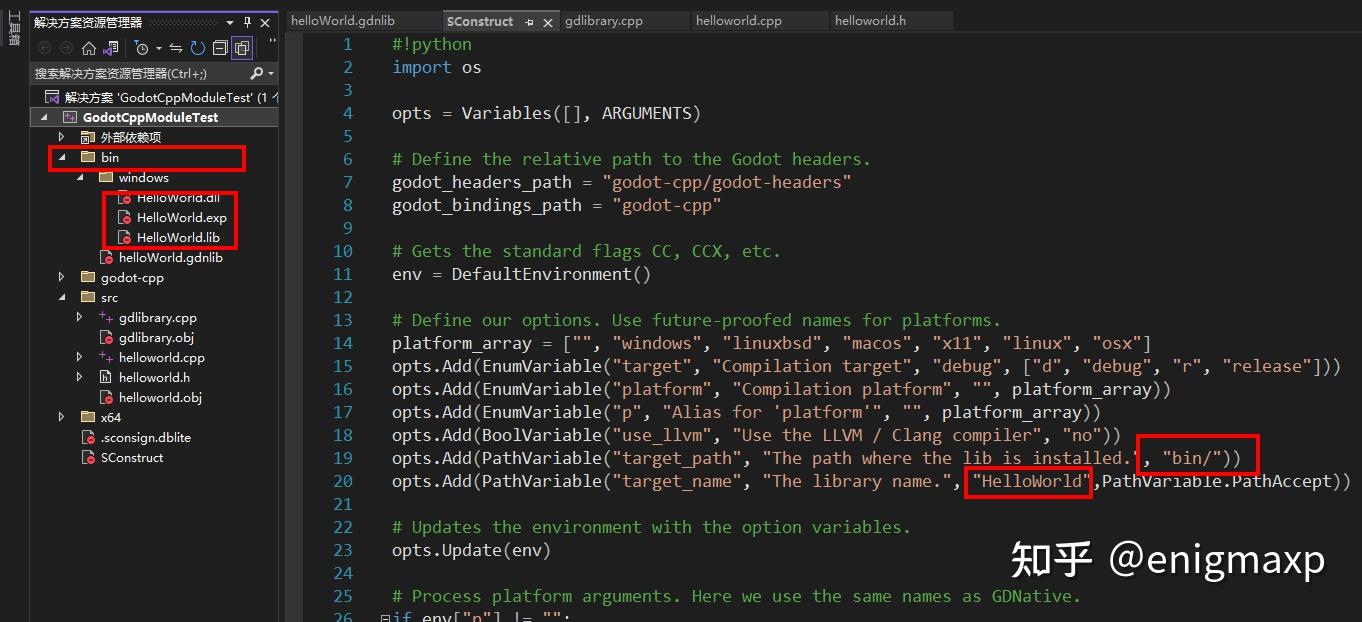Click the Back navigation icon in Solution Explorer
The image size is (1362, 622).
tap(44, 48)
